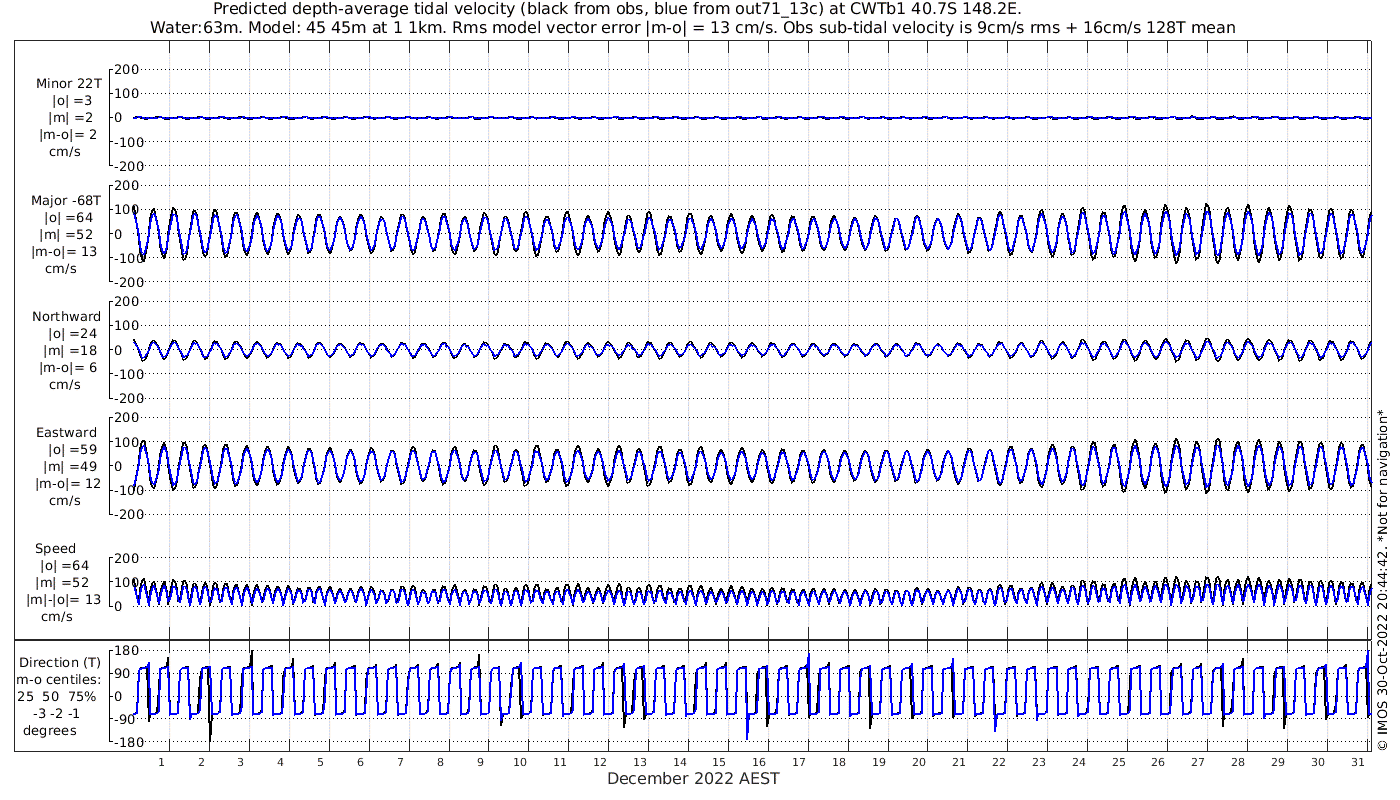Click the '180' tick of Direction axis
1400x800 pixels.
pyautogui.click(x=125, y=651)
